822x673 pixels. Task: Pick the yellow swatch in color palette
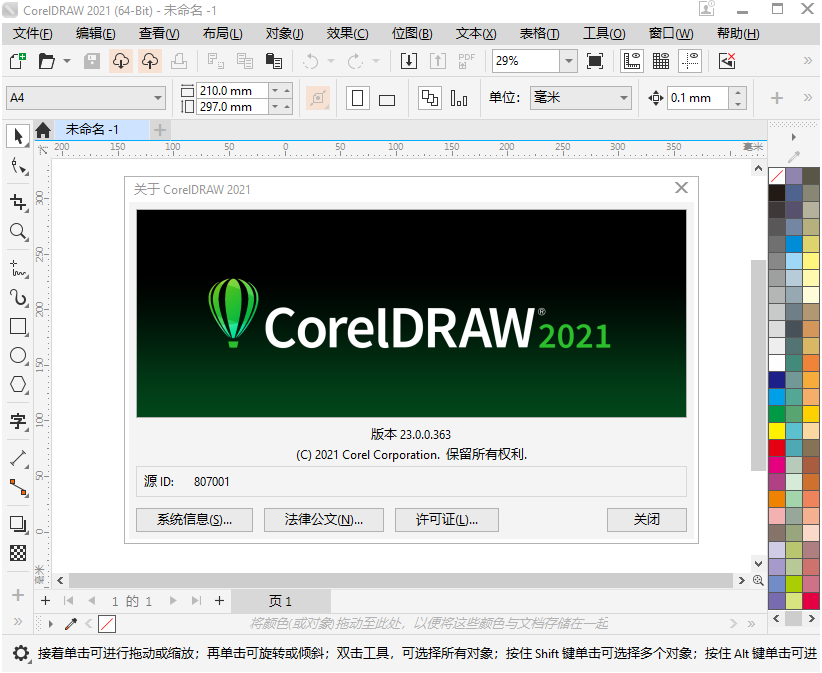click(x=777, y=431)
